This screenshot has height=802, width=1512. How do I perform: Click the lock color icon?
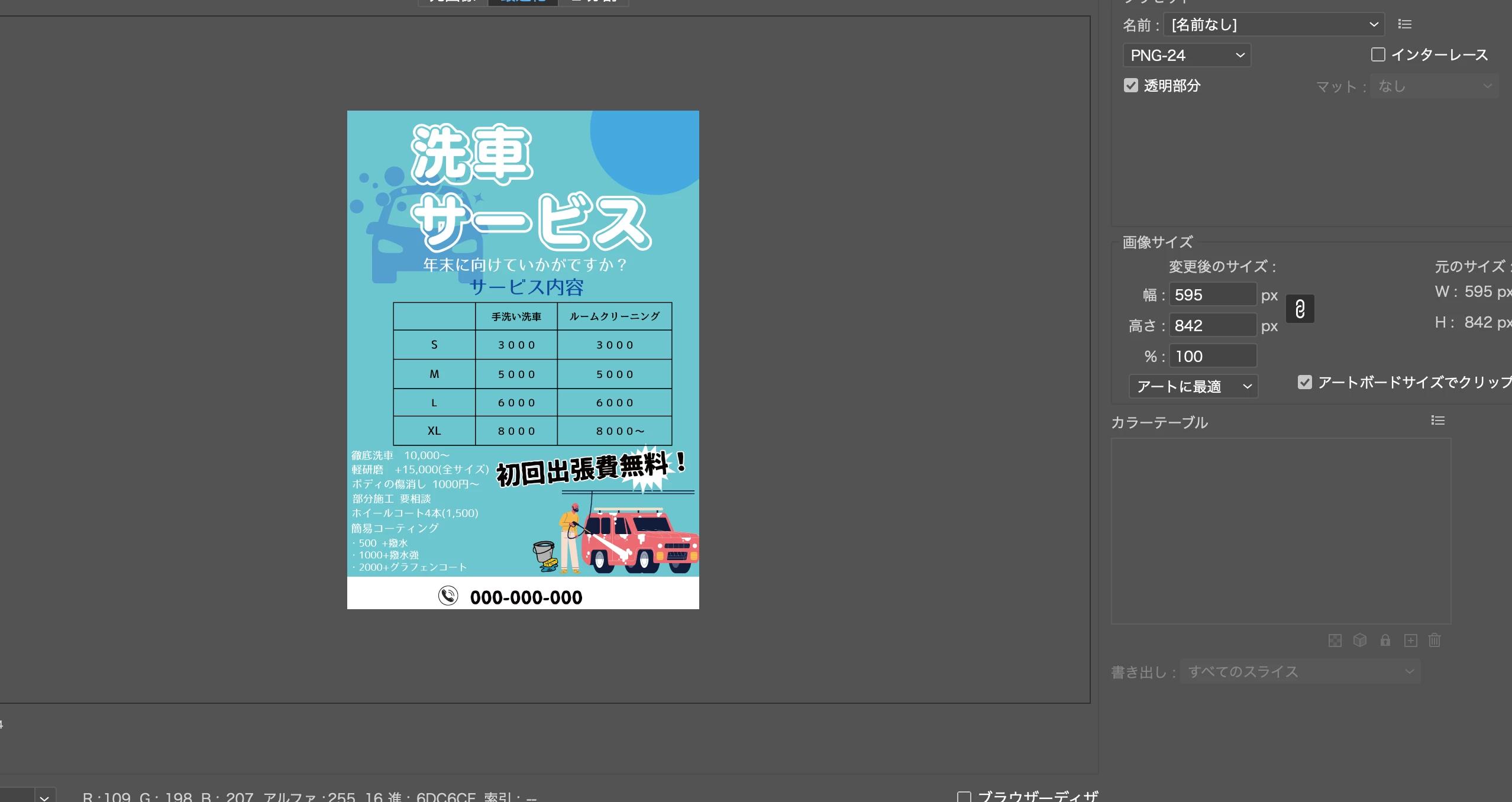[x=1385, y=641]
